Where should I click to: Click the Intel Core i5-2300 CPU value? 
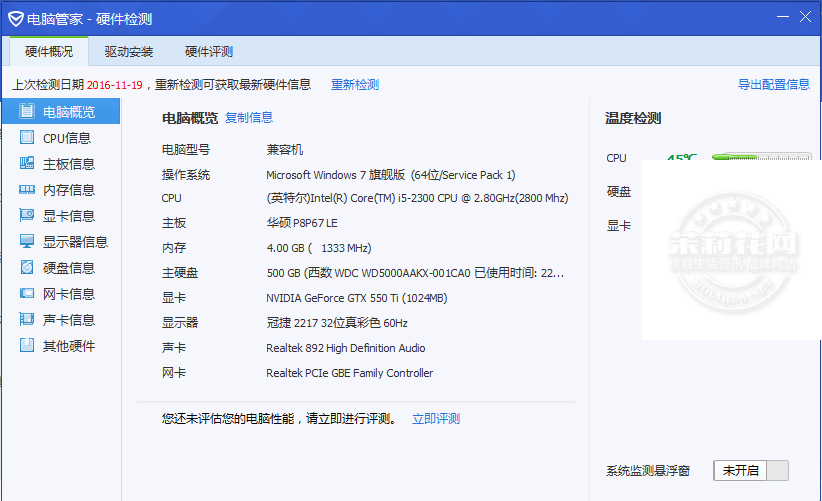(417, 198)
